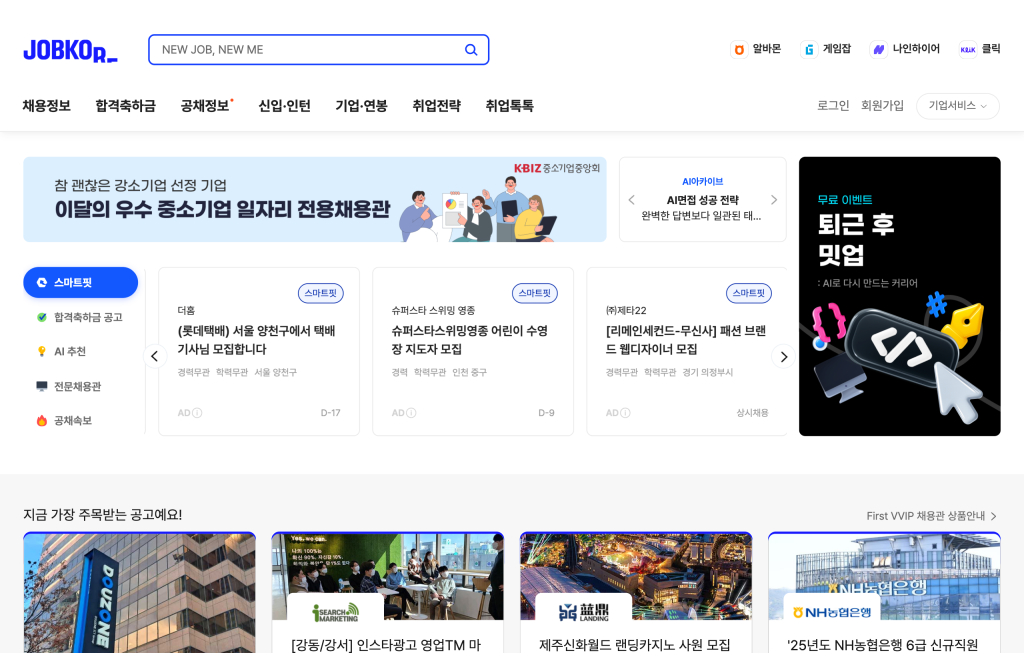
Task: Advance the AI아카이브 carousel to next
Action: [773, 200]
